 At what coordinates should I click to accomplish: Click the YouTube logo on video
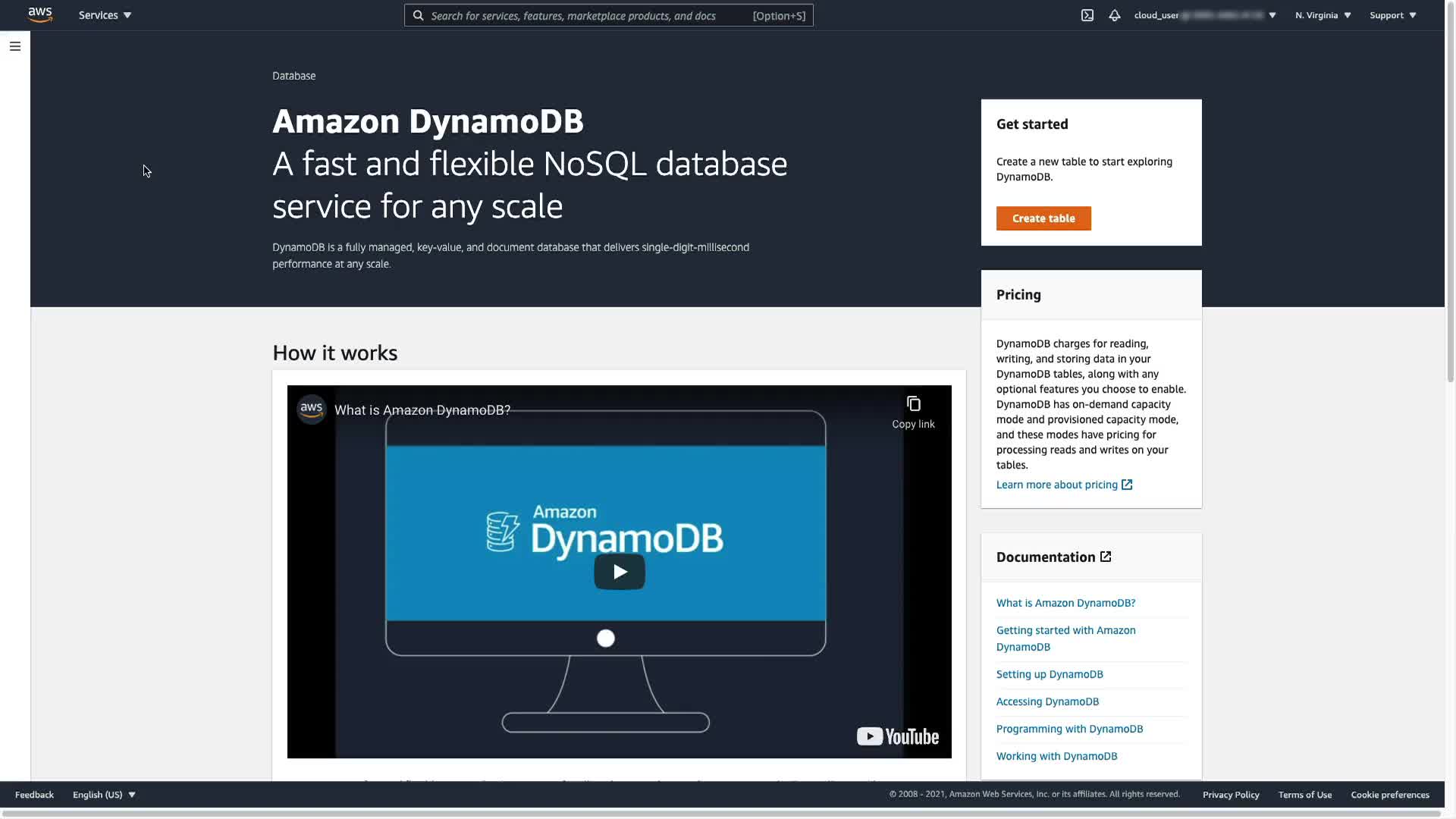pos(898,736)
